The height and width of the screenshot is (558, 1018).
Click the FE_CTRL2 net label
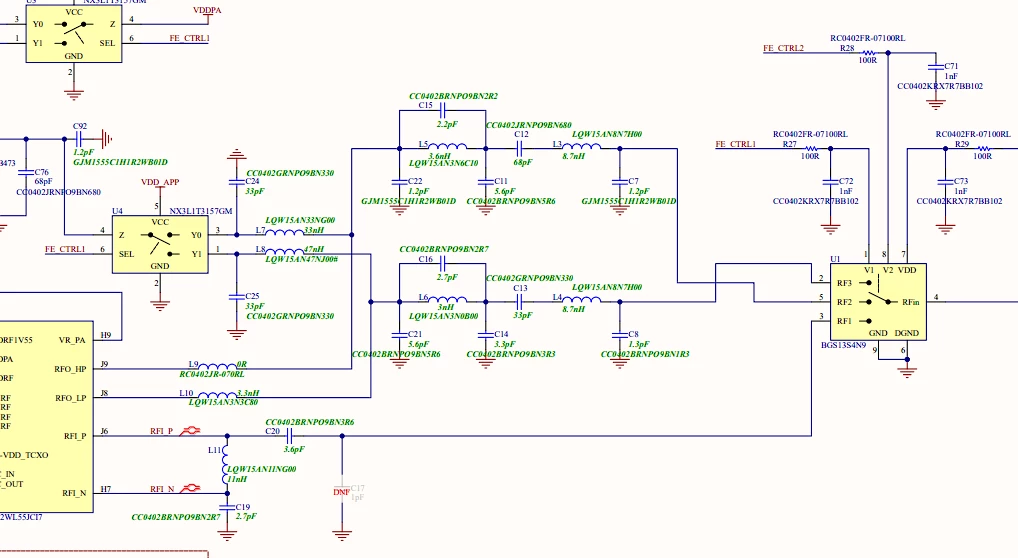pyautogui.click(x=783, y=48)
